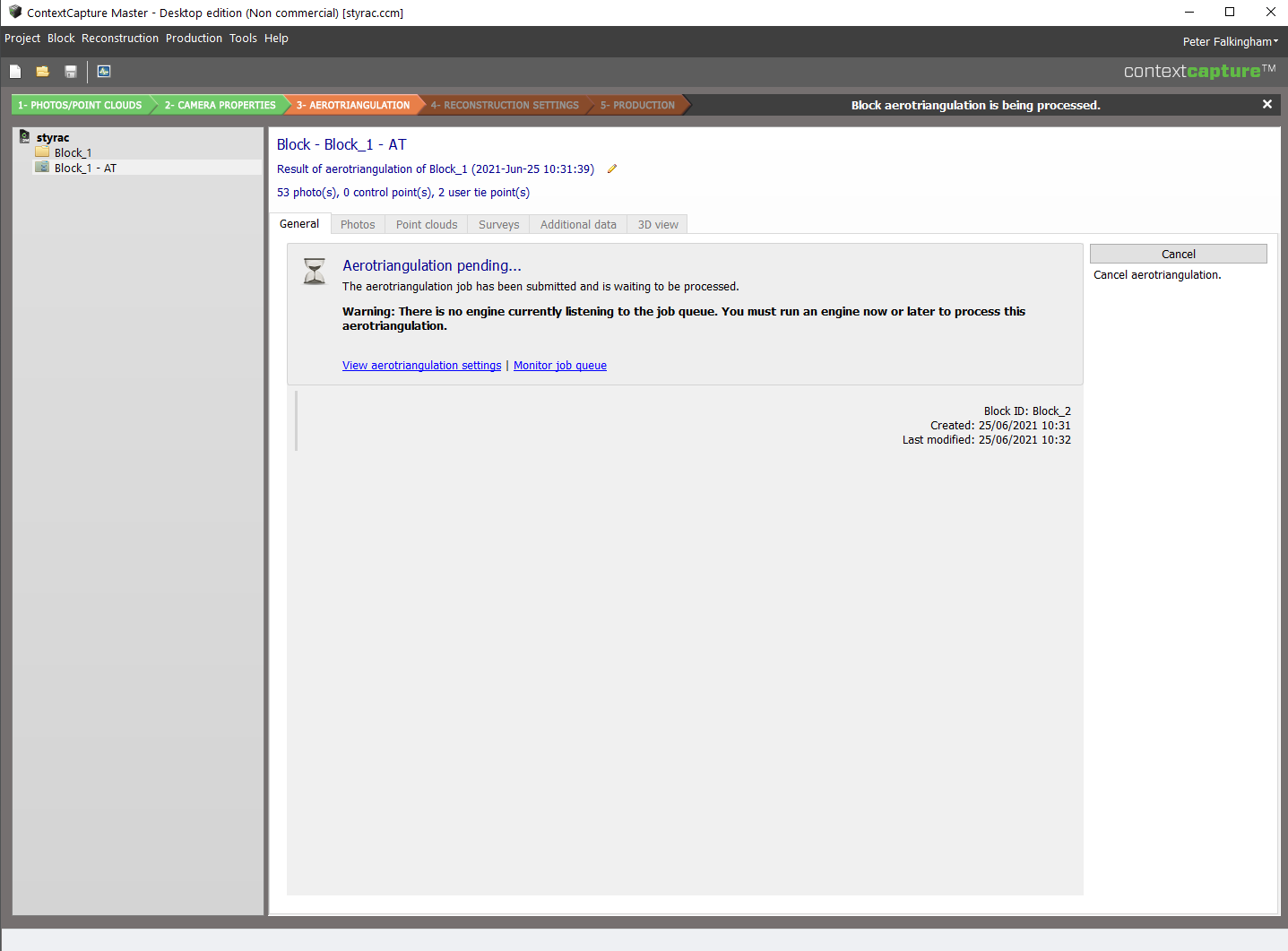Switch to the Photos tab
The image size is (1288, 951).
(358, 225)
